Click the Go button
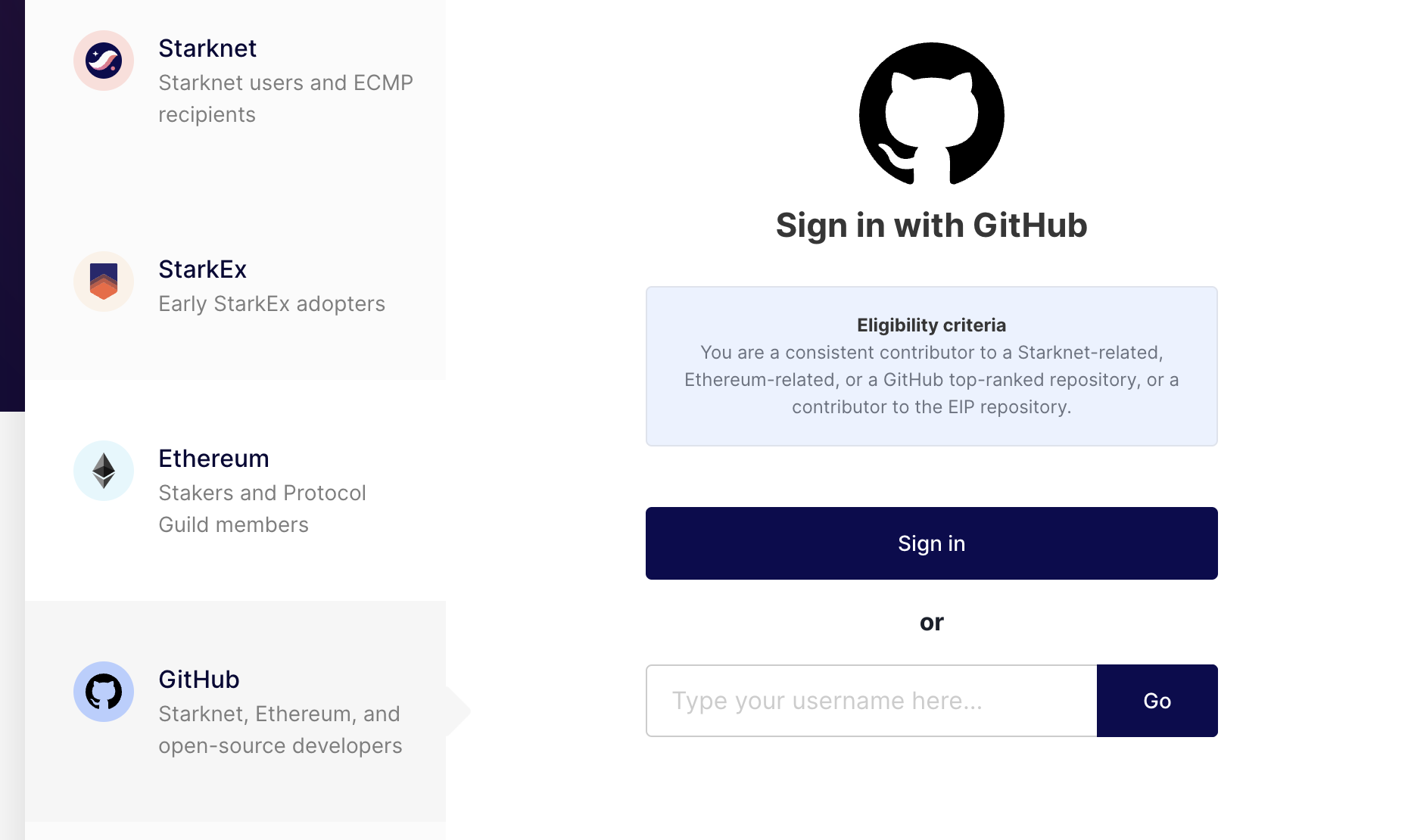Viewport: 1408px width, 840px height. tap(1157, 701)
